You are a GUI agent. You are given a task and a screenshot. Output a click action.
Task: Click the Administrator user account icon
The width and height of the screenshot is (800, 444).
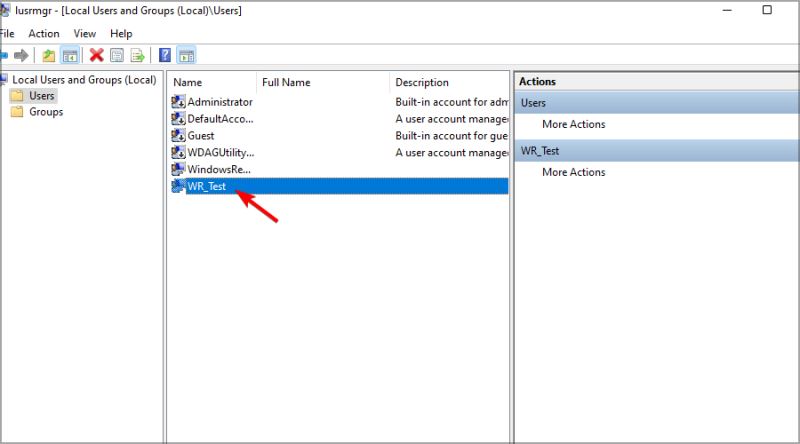178,102
